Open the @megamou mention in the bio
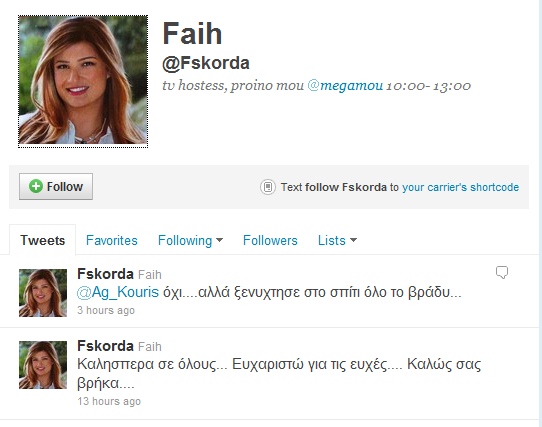The height and width of the screenshot is (427, 542). pos(345,85)
